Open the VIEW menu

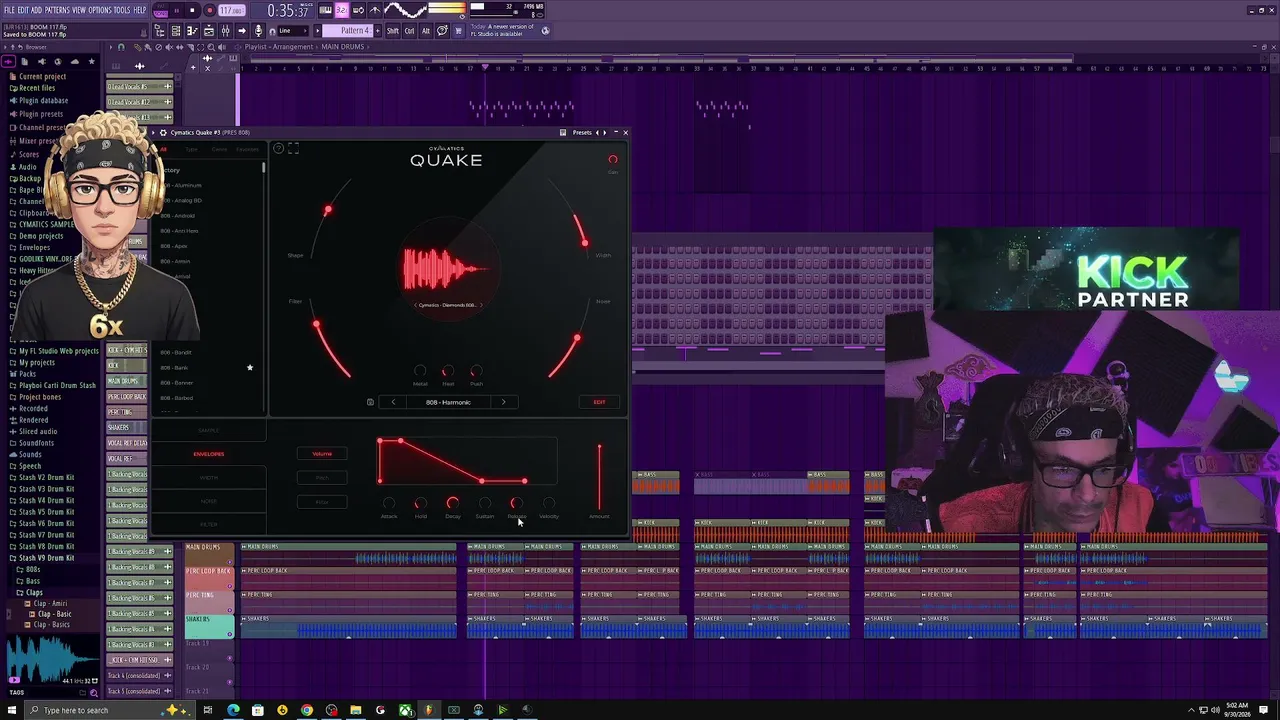[79, 10]
